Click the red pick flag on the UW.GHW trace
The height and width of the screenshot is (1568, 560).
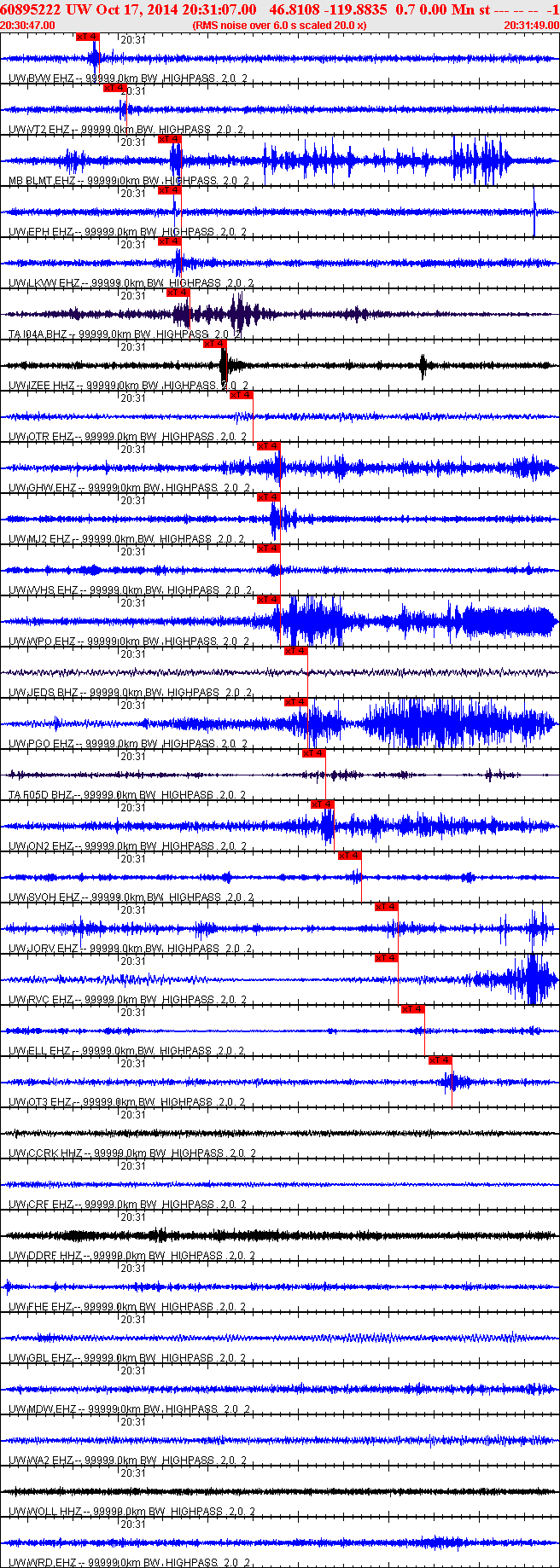pyautogui.click(x=269, y=446)
